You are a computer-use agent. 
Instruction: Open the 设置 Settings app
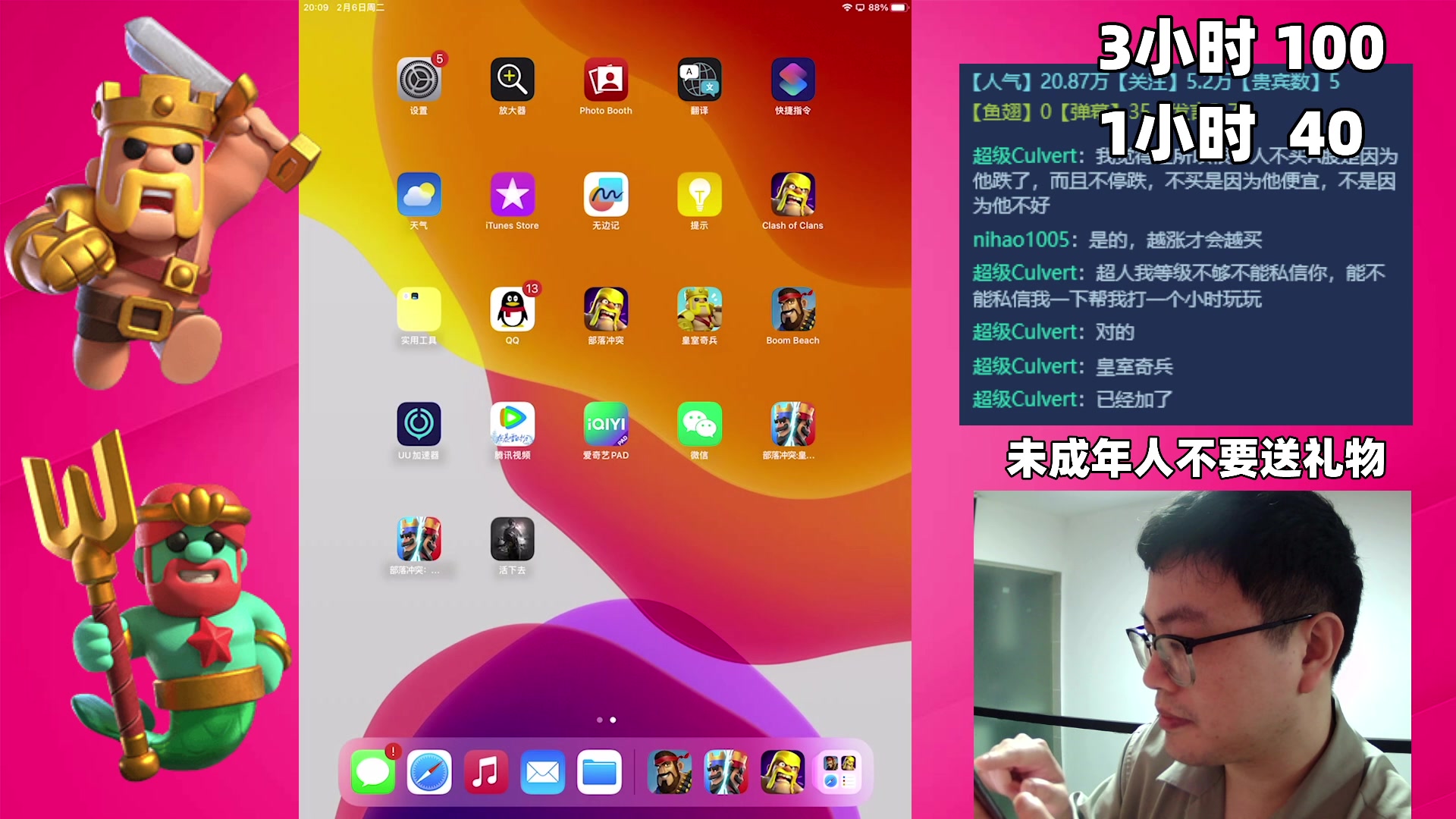(419, 80)
